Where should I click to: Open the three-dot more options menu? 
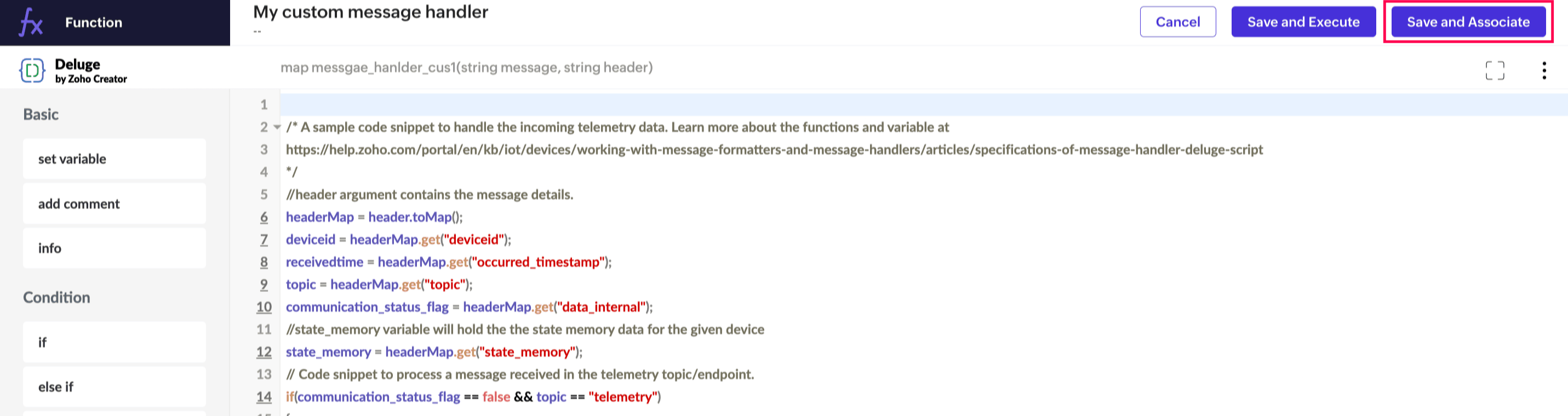[x=1544, y=71]
